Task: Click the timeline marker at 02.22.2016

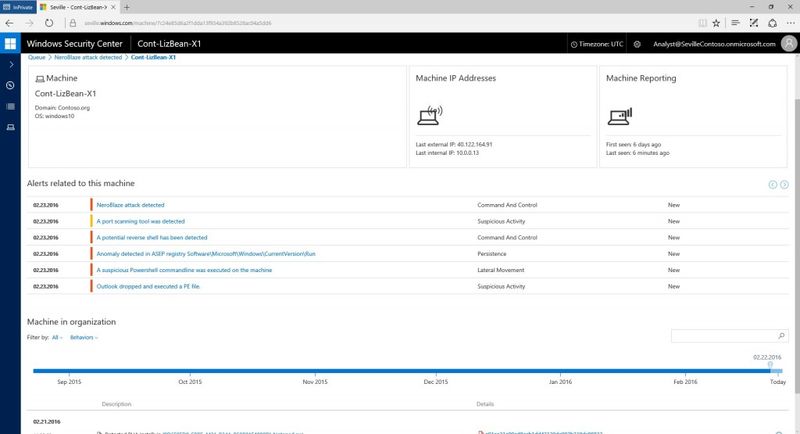Action: tap(770, 364)
